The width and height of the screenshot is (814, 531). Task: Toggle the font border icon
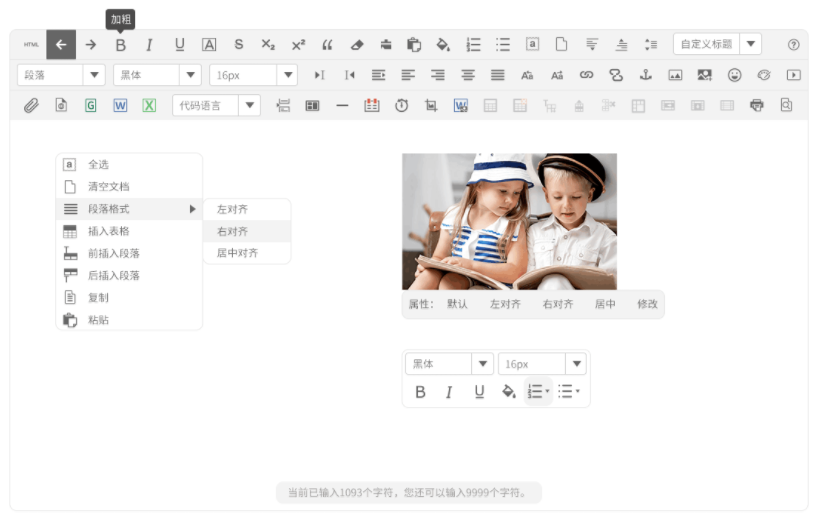[x=209, y=45]
